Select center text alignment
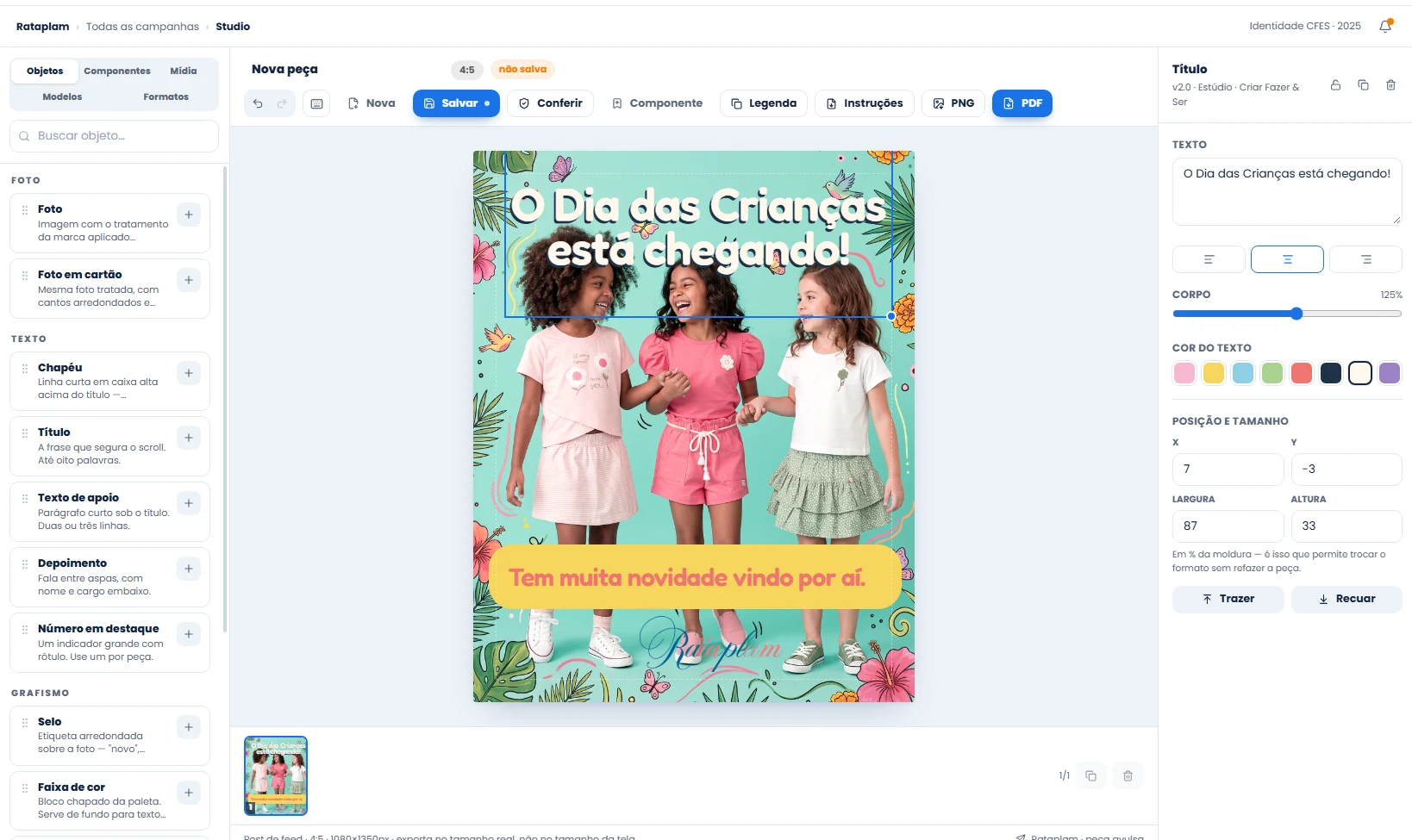 point(1287,259)
